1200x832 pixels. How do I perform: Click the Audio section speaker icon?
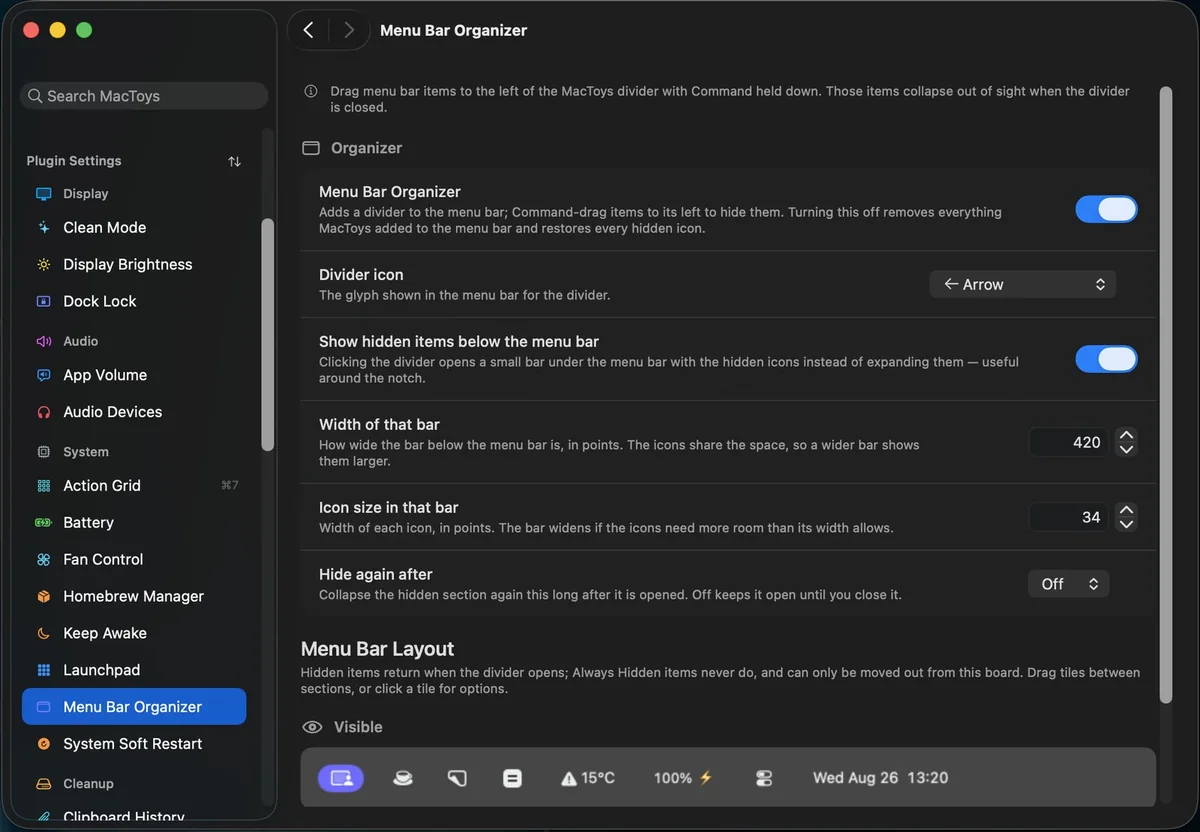(x=44, y=341)
